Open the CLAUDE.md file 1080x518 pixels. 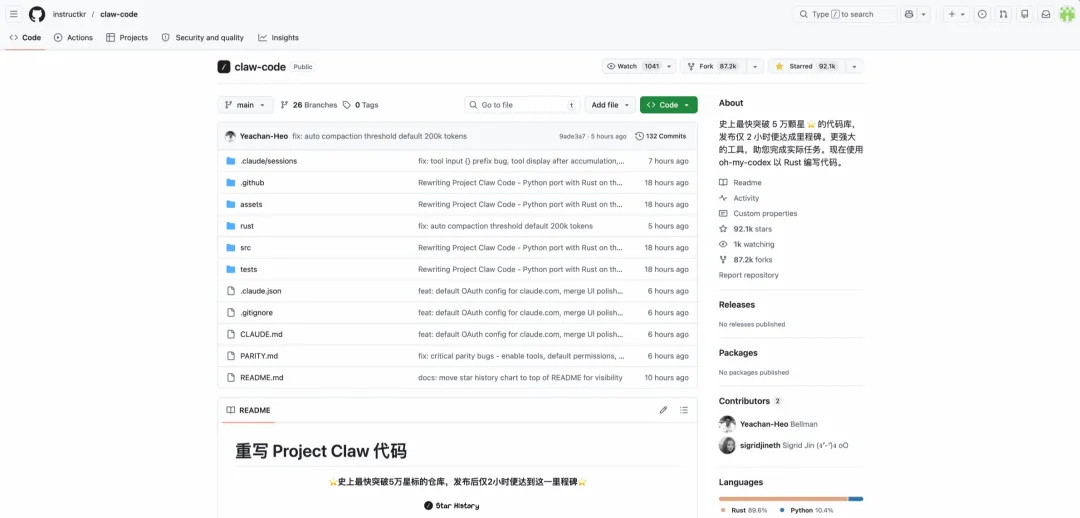261,334
